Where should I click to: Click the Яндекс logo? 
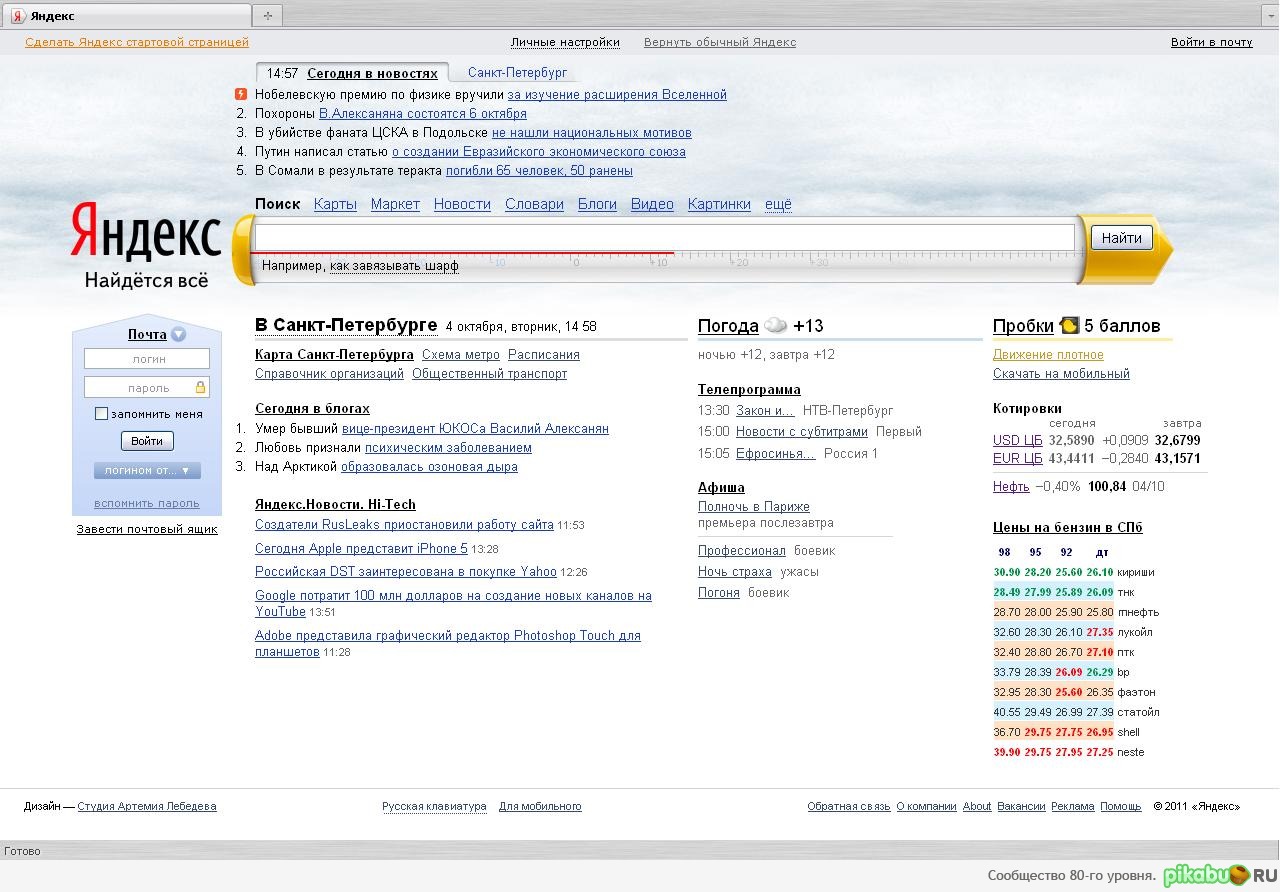pyautogui.click(x=146, y=233)
